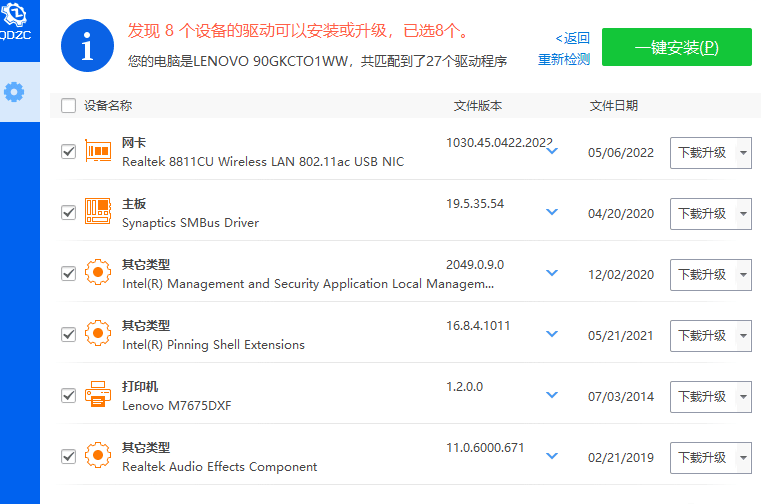Viewport: 762px width, 504px height.
Task: Click the printer icon for Lenovo M7675DXF
Action: (98, 394)
